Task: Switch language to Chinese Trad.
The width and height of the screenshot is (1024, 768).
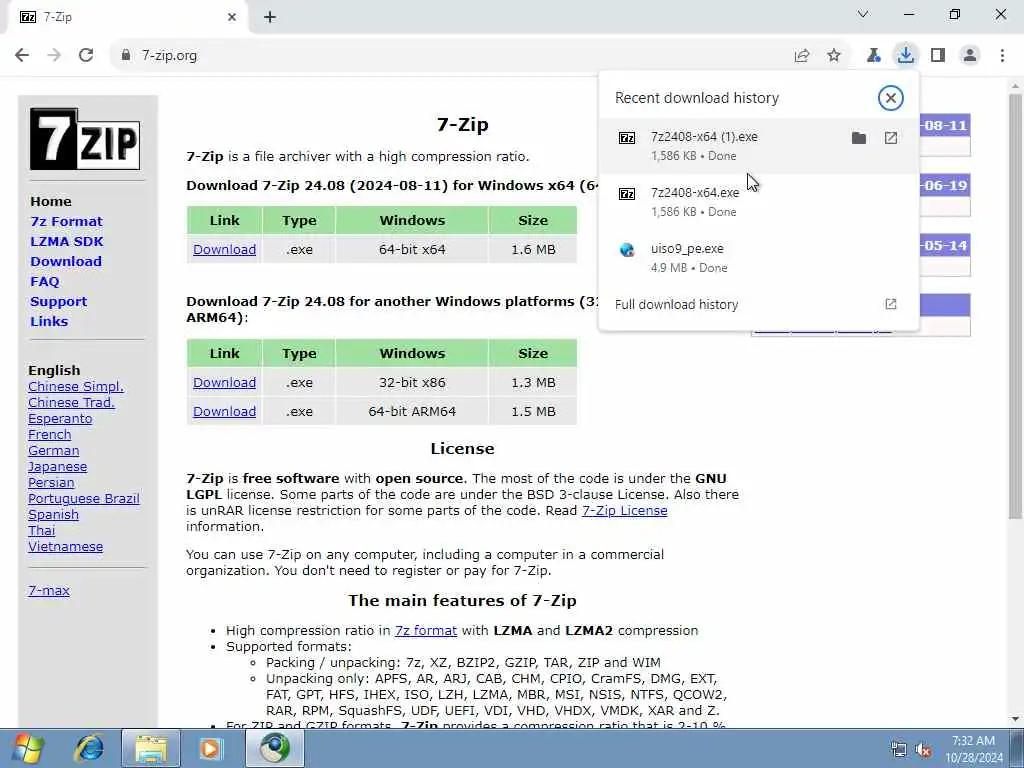Action: point(71,402)
